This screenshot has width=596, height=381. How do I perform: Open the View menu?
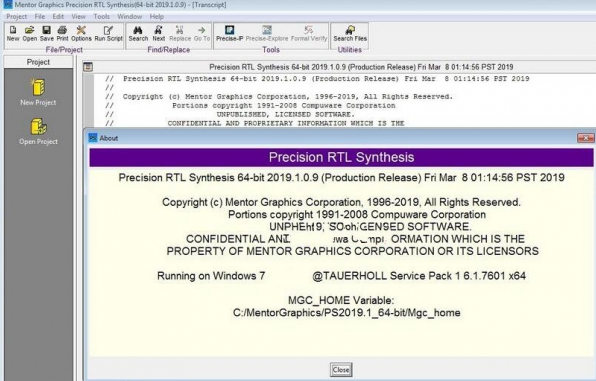pos(78,17)
